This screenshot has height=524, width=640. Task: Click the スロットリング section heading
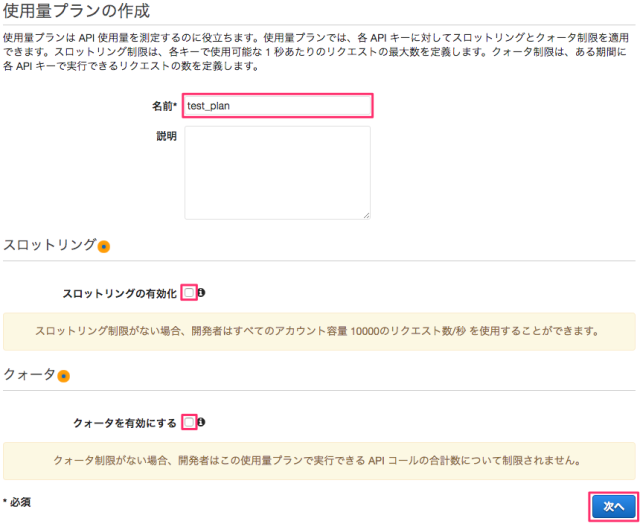pyautogui.click(x=50, y=245)
